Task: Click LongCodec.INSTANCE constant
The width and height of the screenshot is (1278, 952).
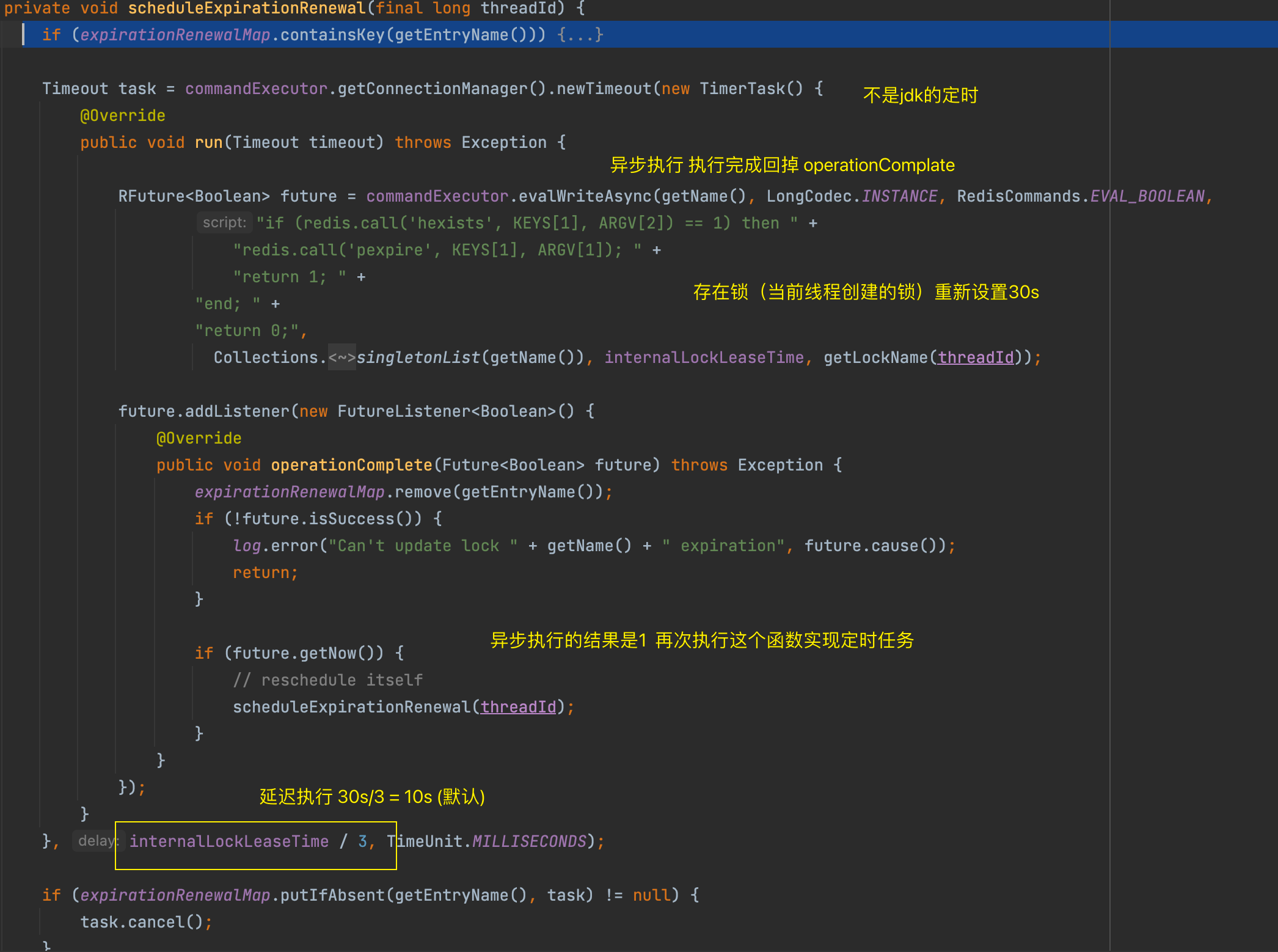Action: pos(852,196)
